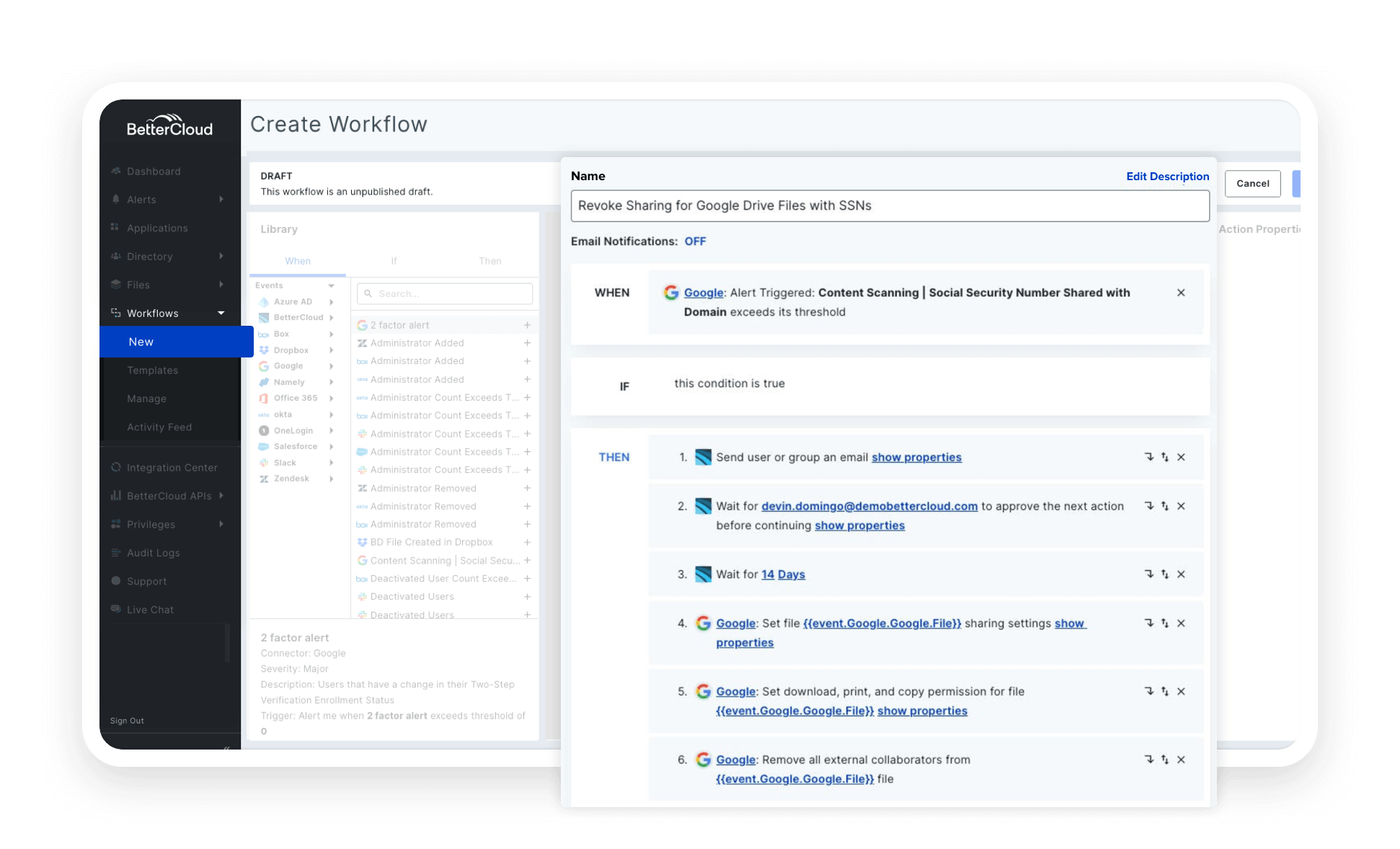Switch to the If library tab
1400x849 pixels.
click(x=394, y=261)
